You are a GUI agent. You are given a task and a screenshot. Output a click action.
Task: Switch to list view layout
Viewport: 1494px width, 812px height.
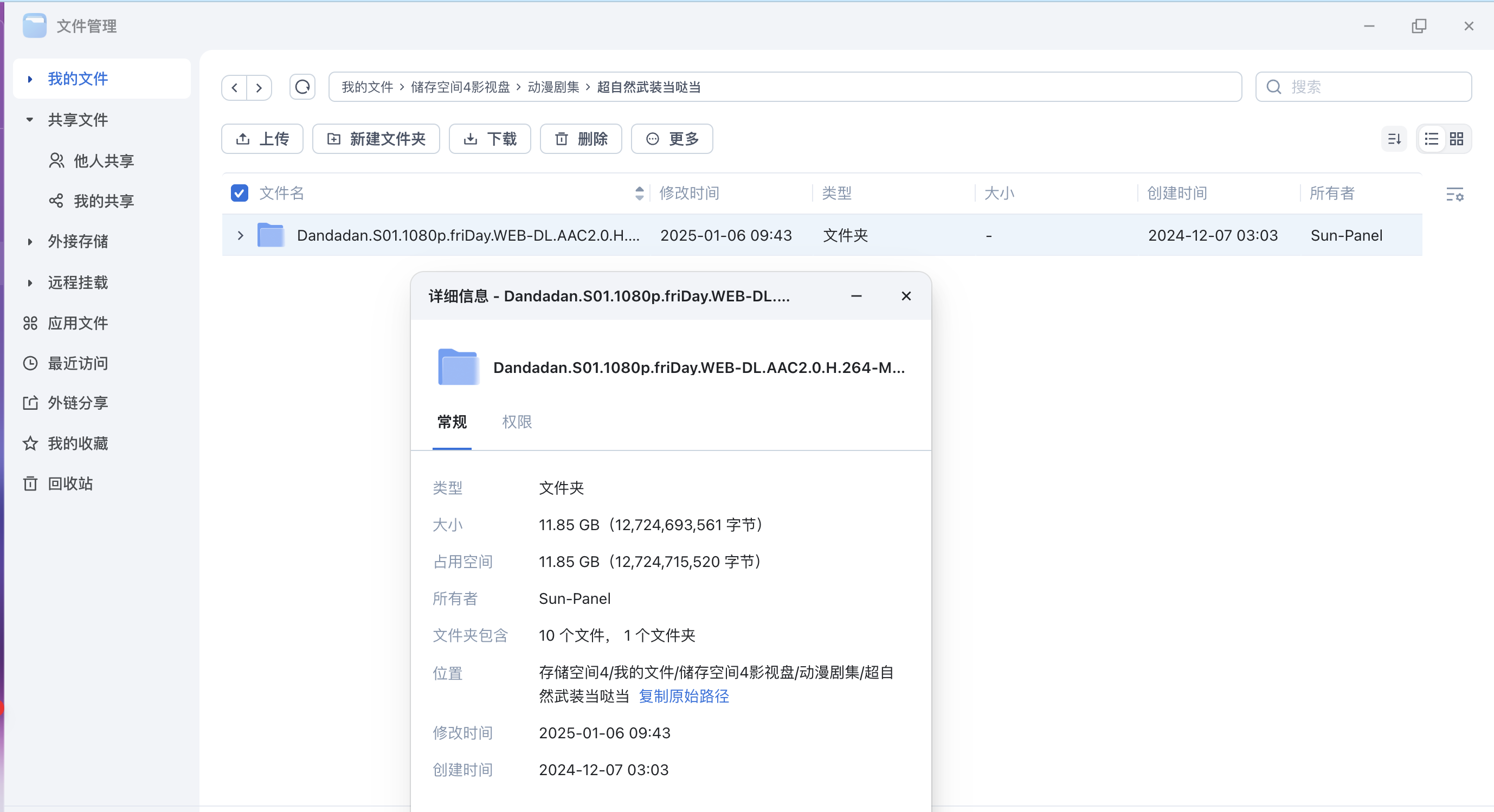1431,139
